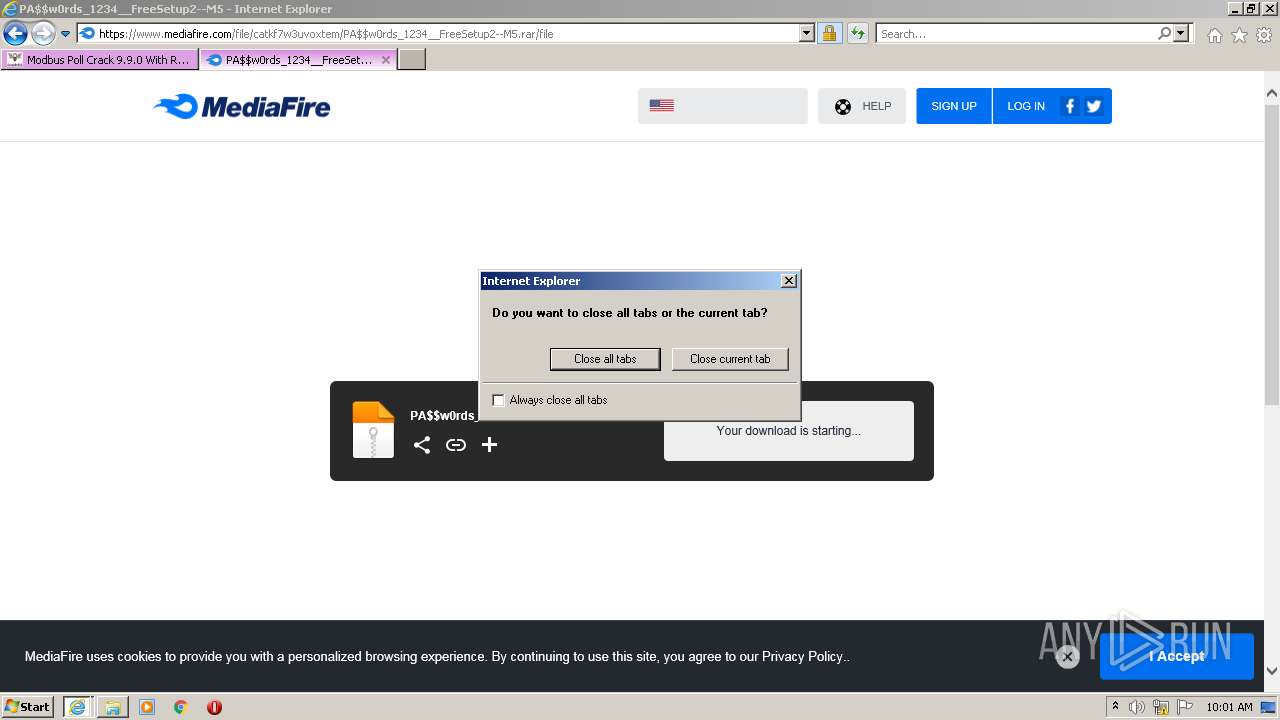Open file explorer taskbar icon
The height and width of the screenshot is (720, 1280).
pyautogui.click(x=112, y=707)
